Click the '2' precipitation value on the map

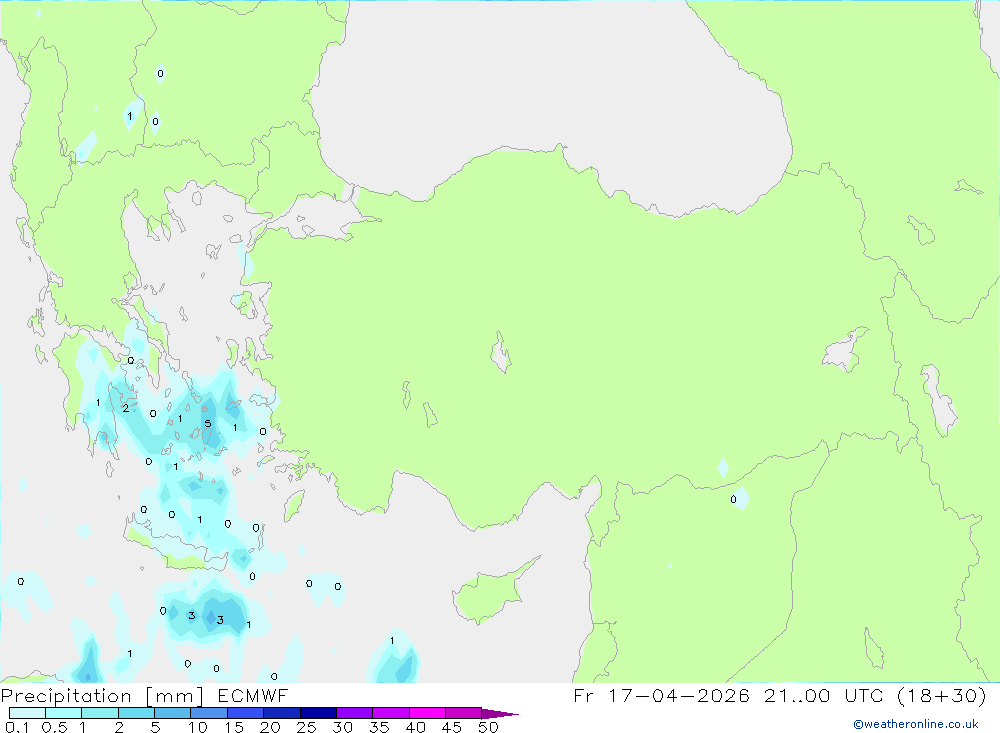point(126,408)
